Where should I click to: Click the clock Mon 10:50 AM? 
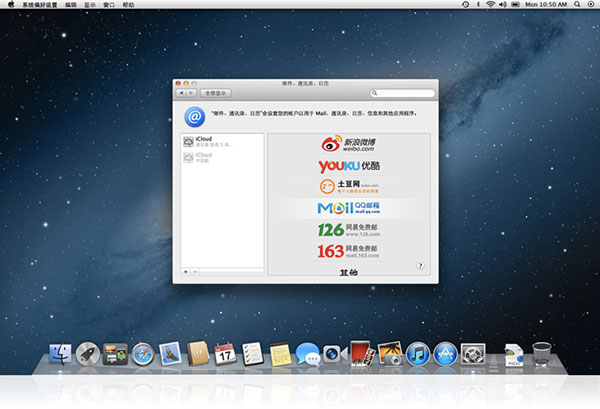click(546, 4)
